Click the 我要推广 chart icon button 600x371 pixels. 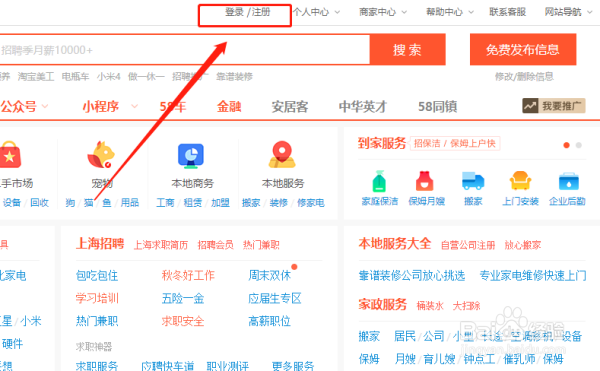point(553,106)
